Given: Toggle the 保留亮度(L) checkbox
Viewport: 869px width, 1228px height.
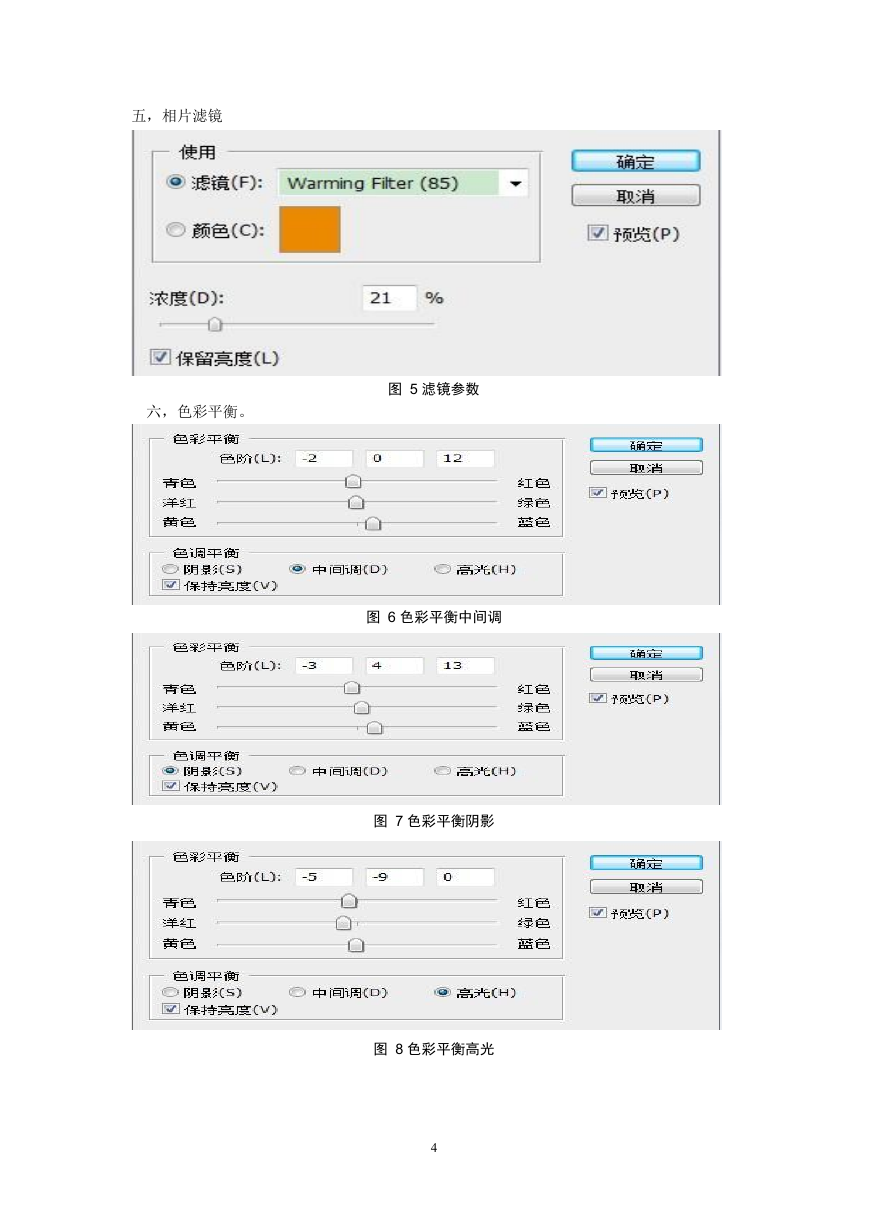Looking at the screenshot, I should tap(159, 357).
